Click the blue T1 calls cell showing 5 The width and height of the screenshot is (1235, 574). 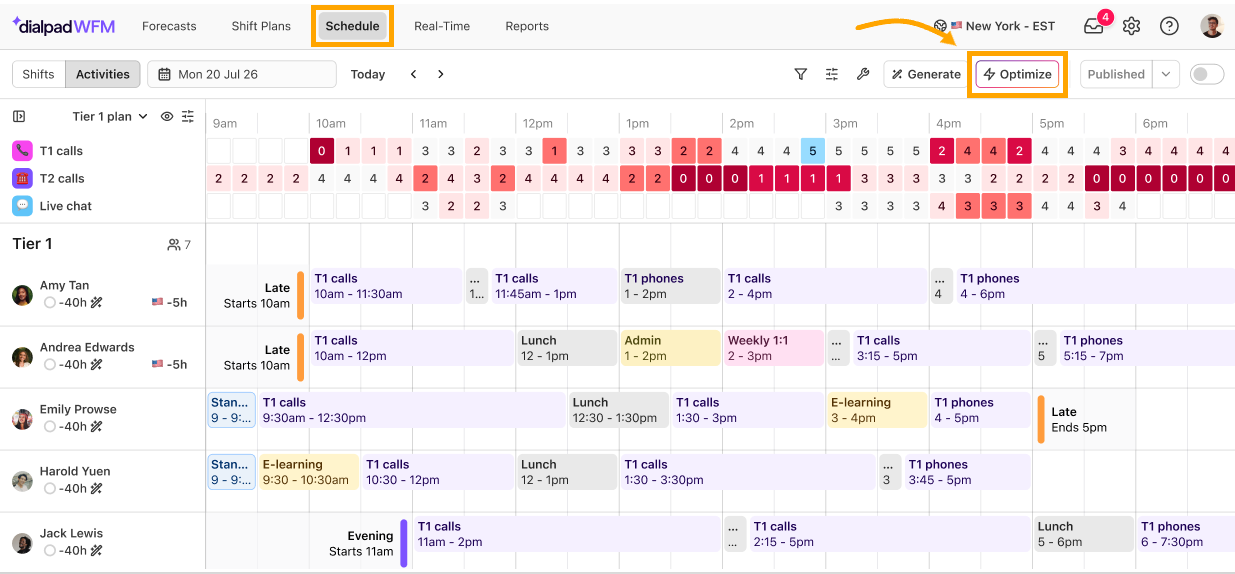(x=813, y=151)
